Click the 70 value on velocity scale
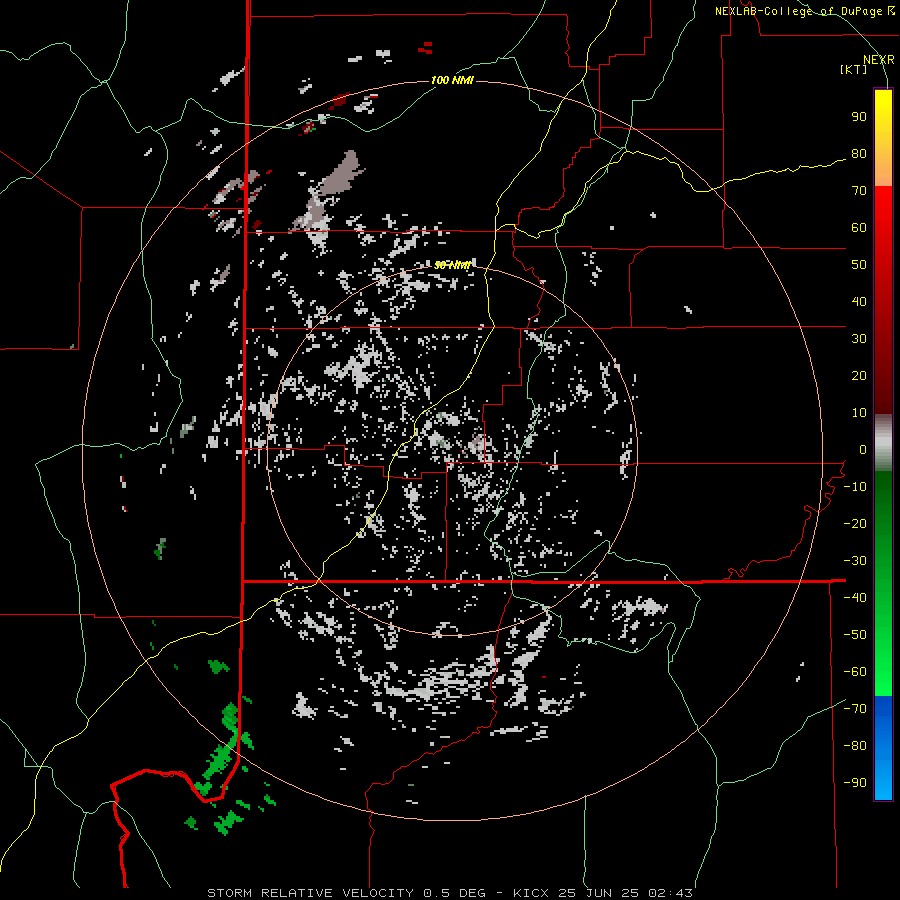900x900 pixels. 859,191
